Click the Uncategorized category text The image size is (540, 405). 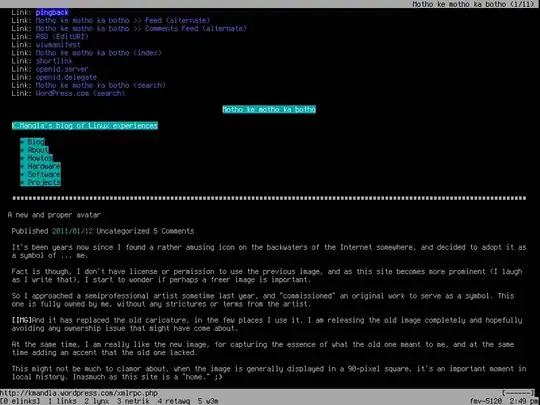tap(123, 231)
